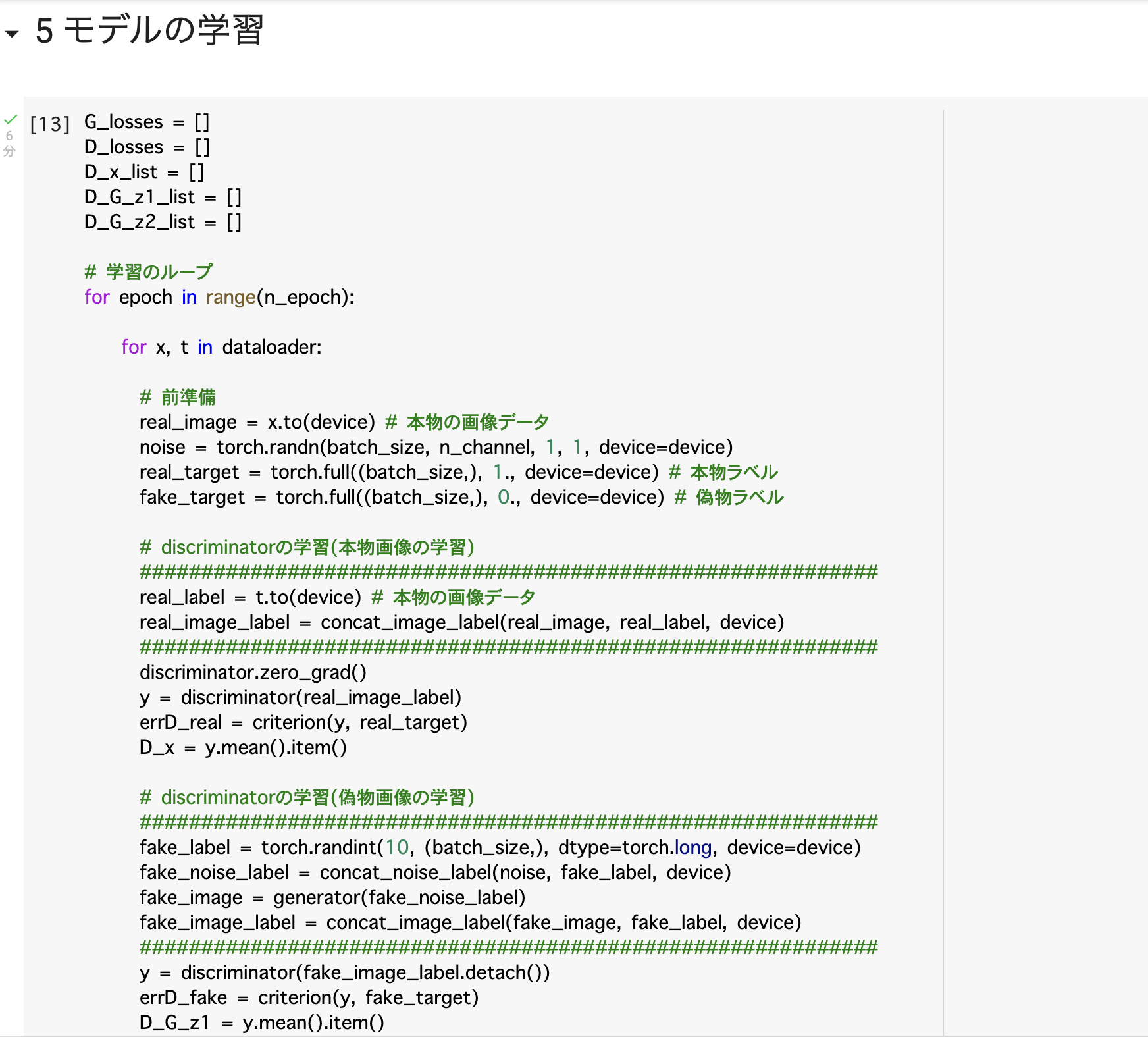Click the vertical divider right of the cell
This screenshot has width=1148, height=1037.
(x=943, y=527)
